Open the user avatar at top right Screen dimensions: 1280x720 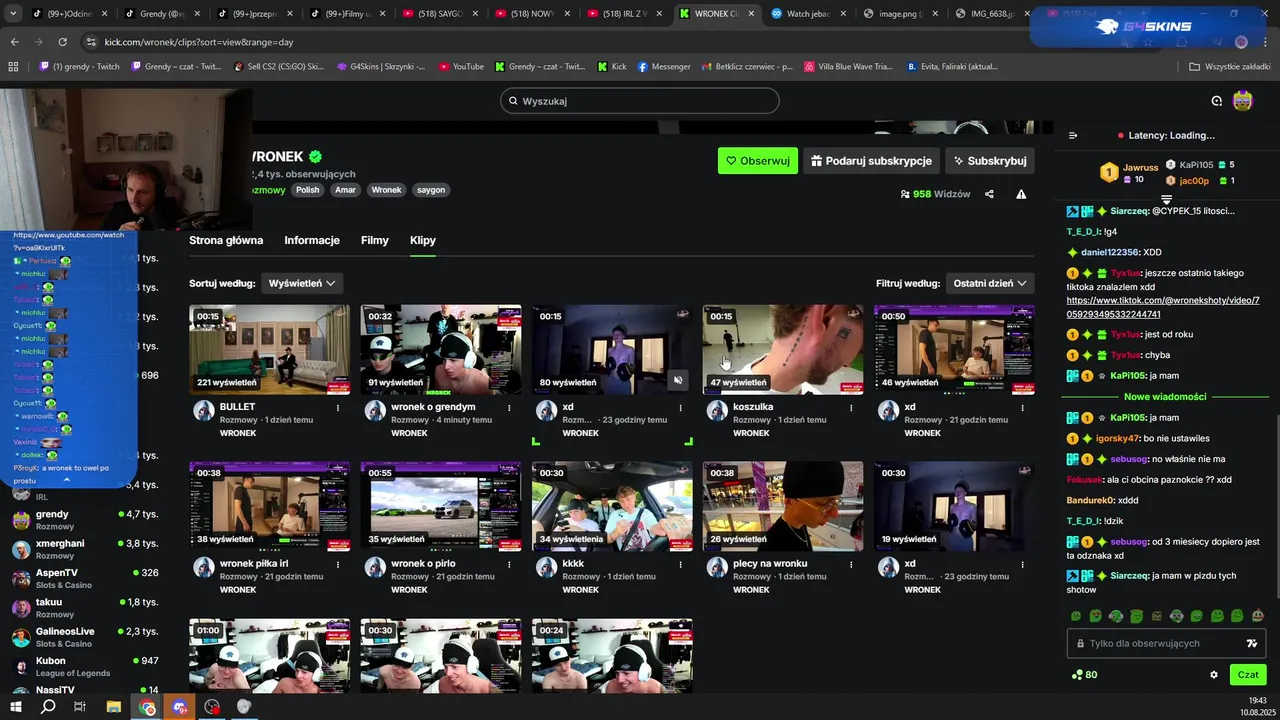[1243, 101]
